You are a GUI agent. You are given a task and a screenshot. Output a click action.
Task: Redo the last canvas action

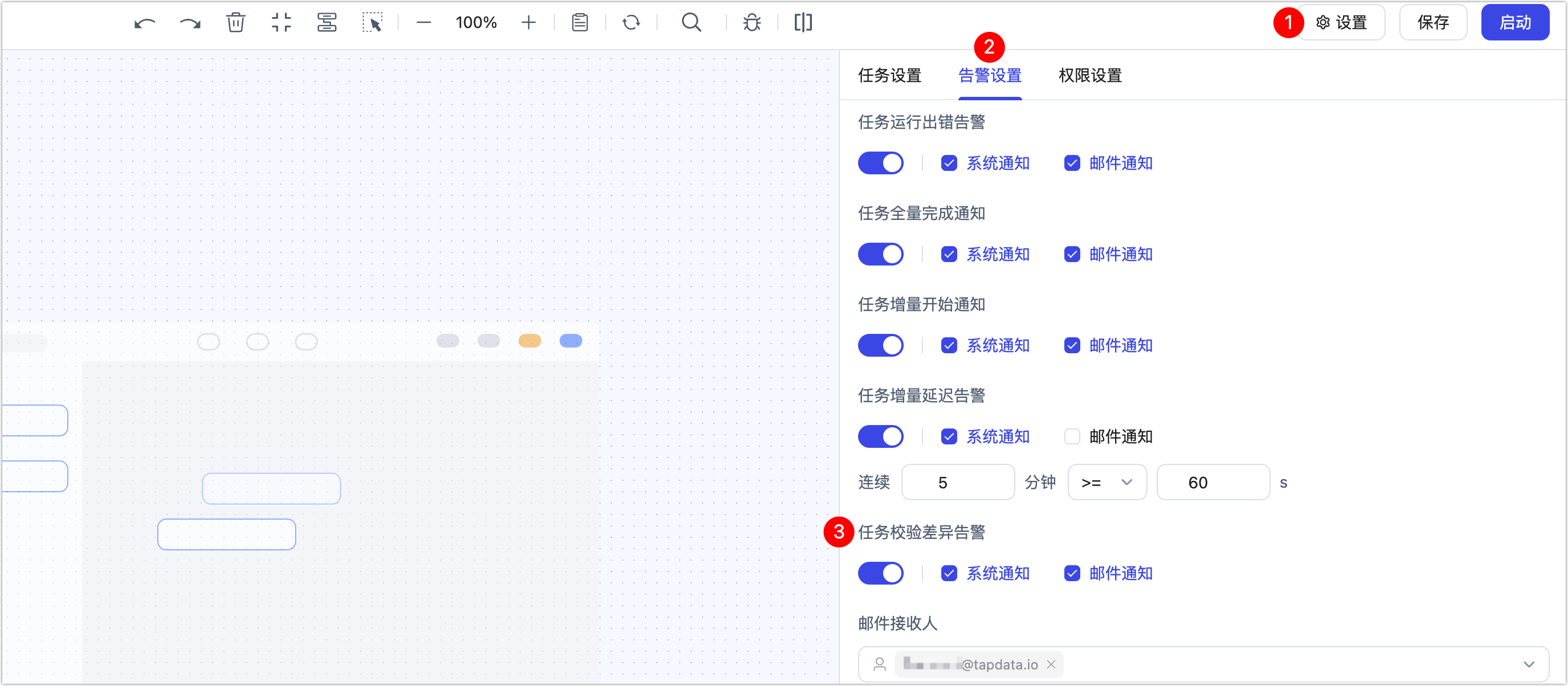tap(189, 23)
